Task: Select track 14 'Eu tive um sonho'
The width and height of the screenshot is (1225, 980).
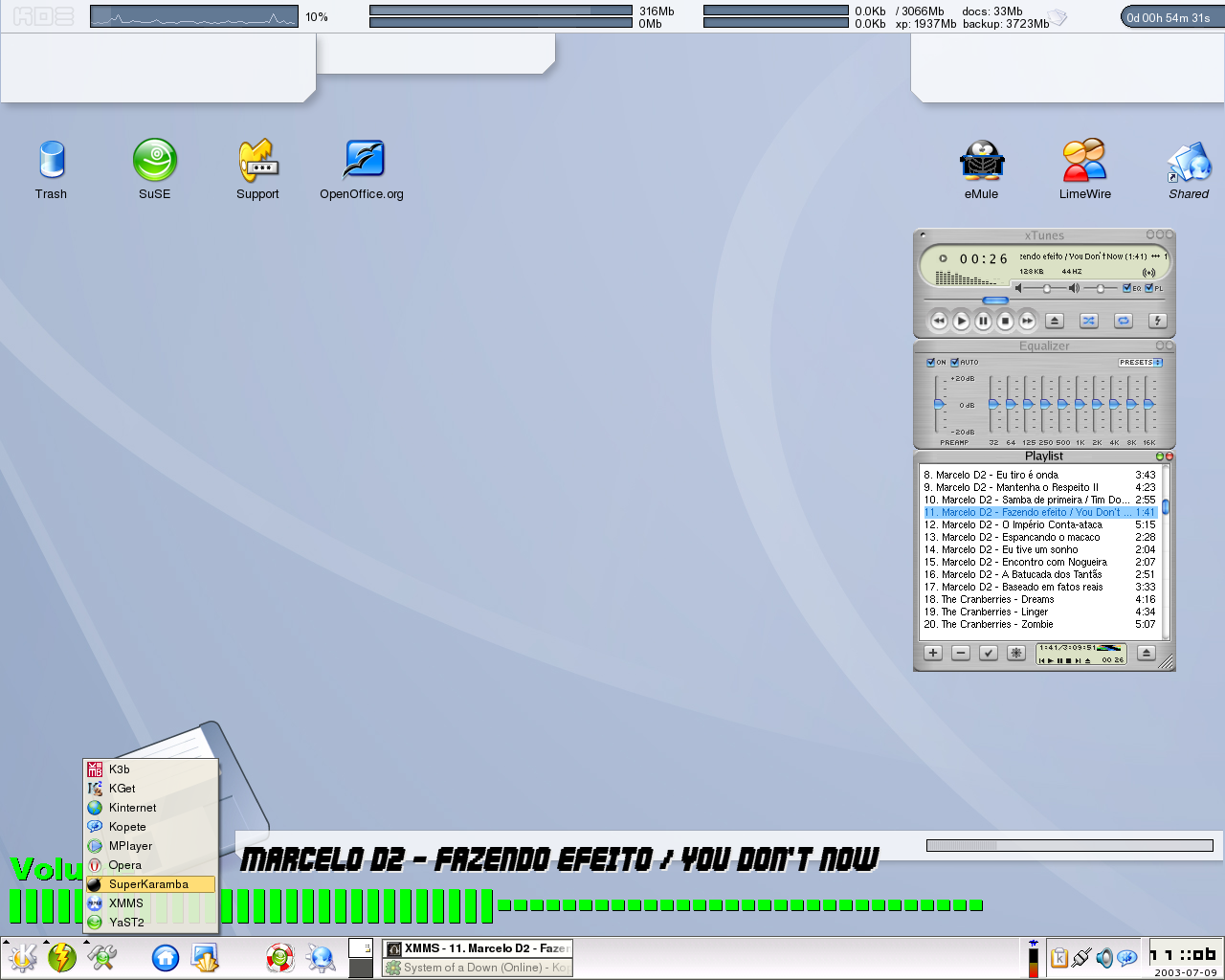Action: [1039, 549]
